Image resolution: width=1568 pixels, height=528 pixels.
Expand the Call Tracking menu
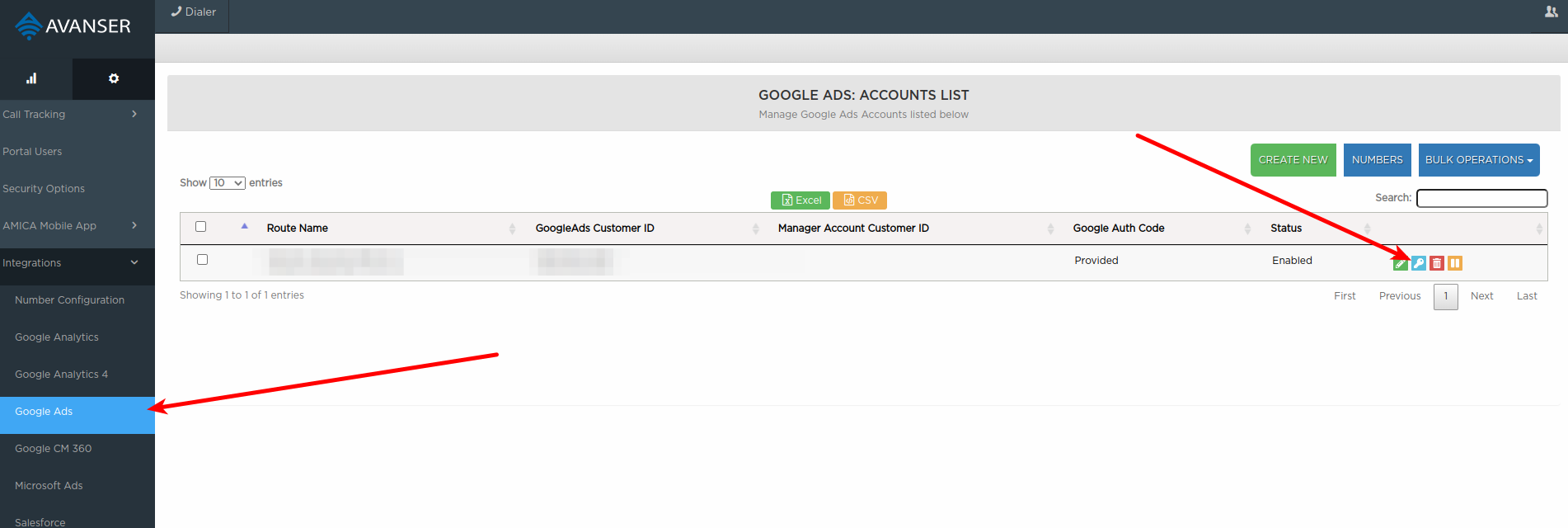point(77,115)
